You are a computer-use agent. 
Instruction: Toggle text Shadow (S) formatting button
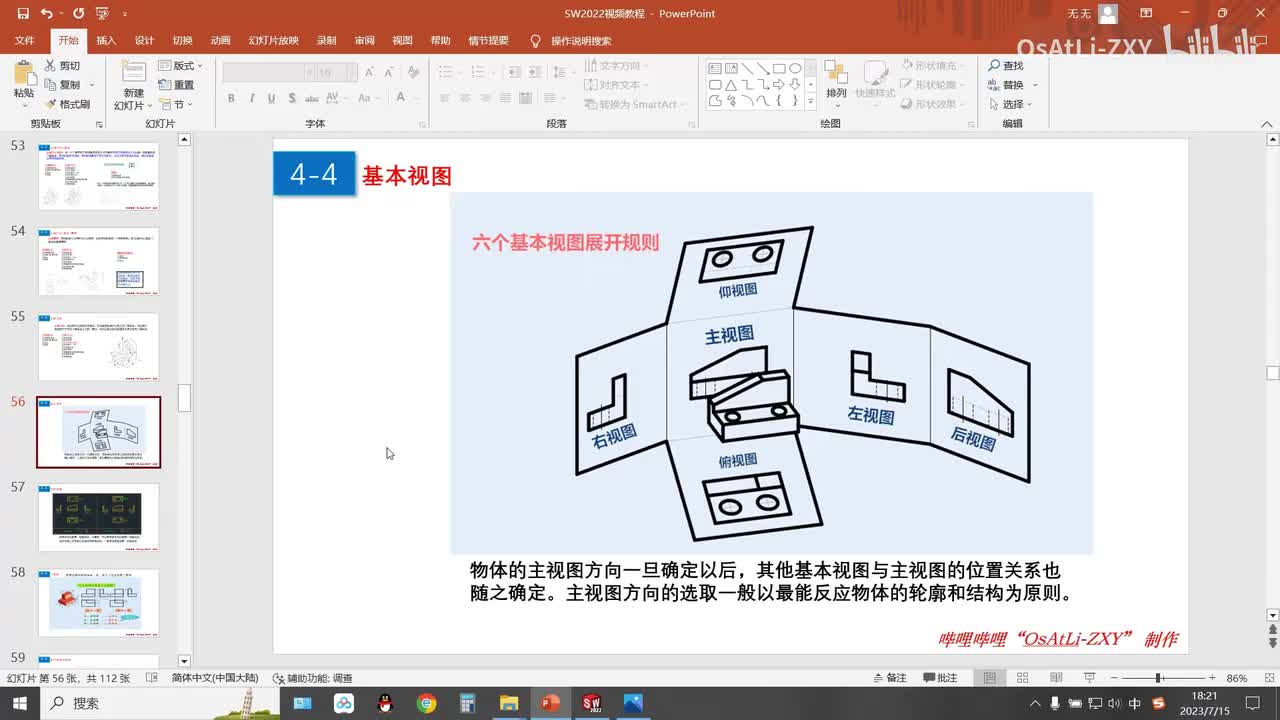tap(291, 98)
